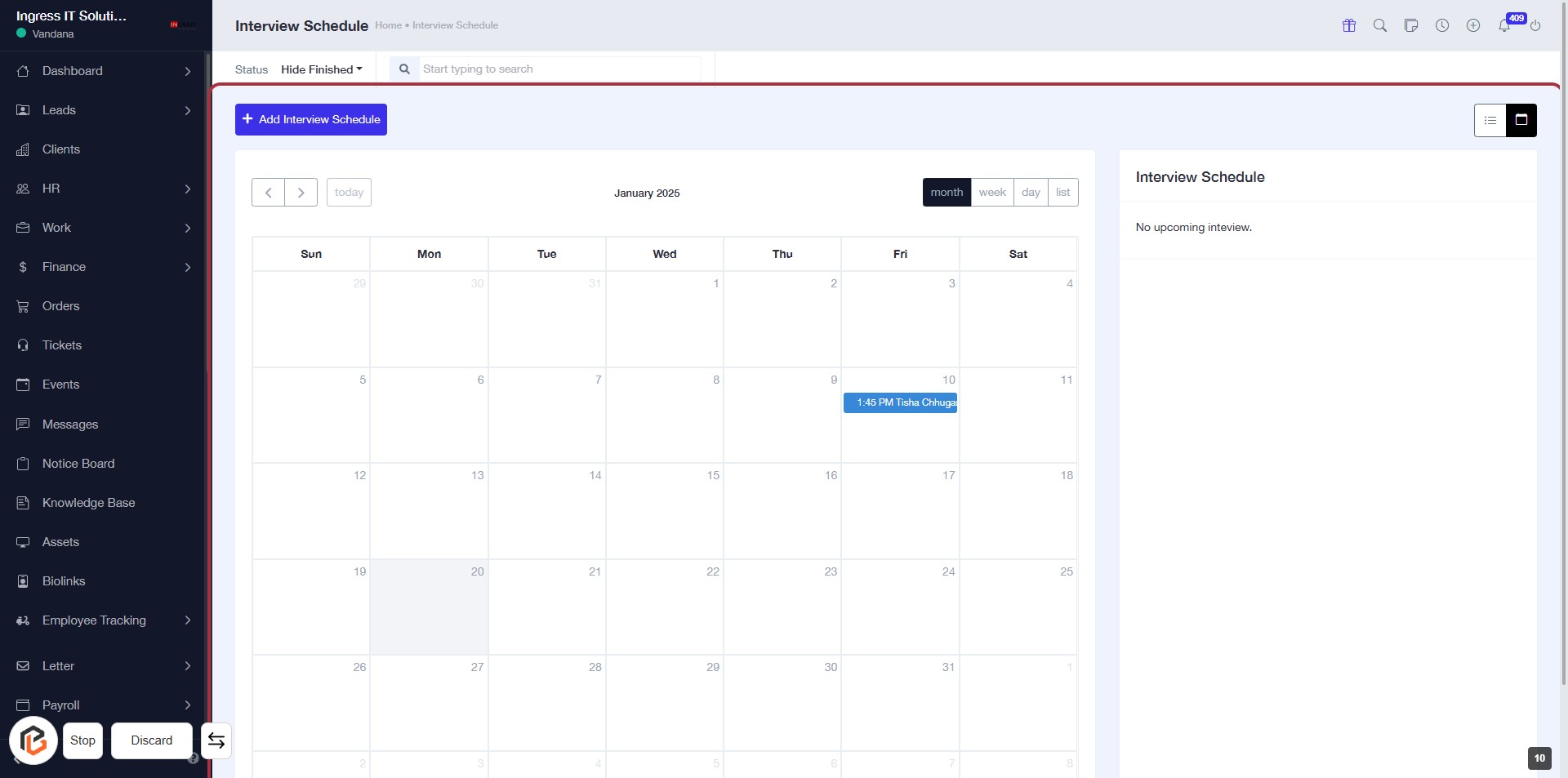The height and width of the screenshot is (778, 1568).
Task: Toggle the sidebar swap arrows button
Action: coord(216,740)
